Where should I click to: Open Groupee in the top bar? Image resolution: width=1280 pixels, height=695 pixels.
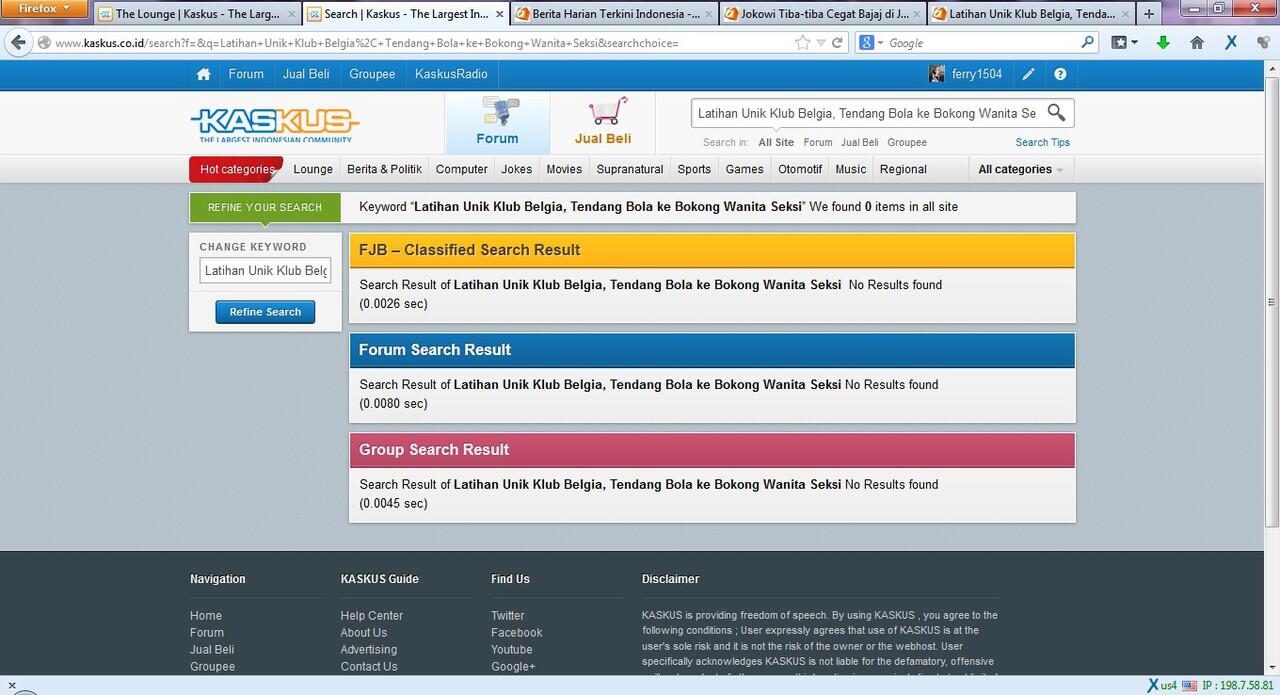pos(372,74)
